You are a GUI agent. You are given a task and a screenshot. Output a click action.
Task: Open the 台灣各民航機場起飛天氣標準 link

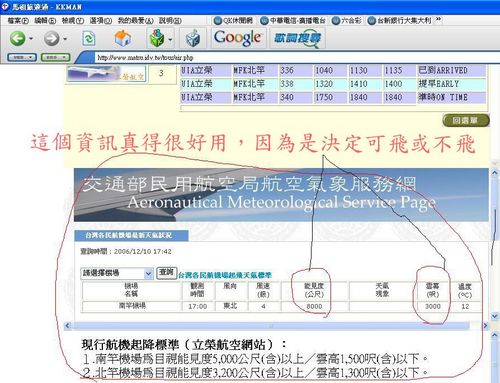(225, 275)
